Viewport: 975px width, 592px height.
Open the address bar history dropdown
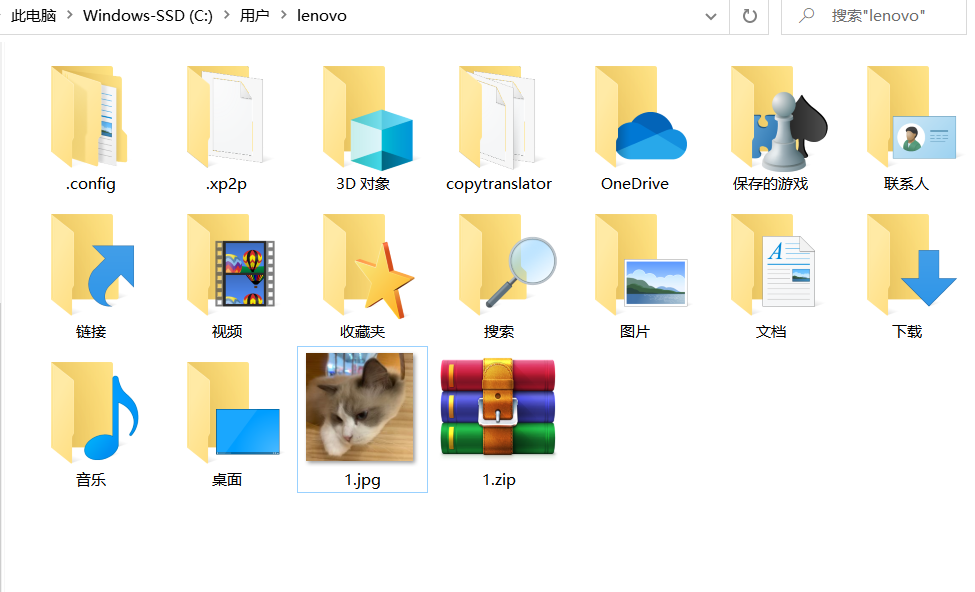pyautogui.click(x=711, y=16)
